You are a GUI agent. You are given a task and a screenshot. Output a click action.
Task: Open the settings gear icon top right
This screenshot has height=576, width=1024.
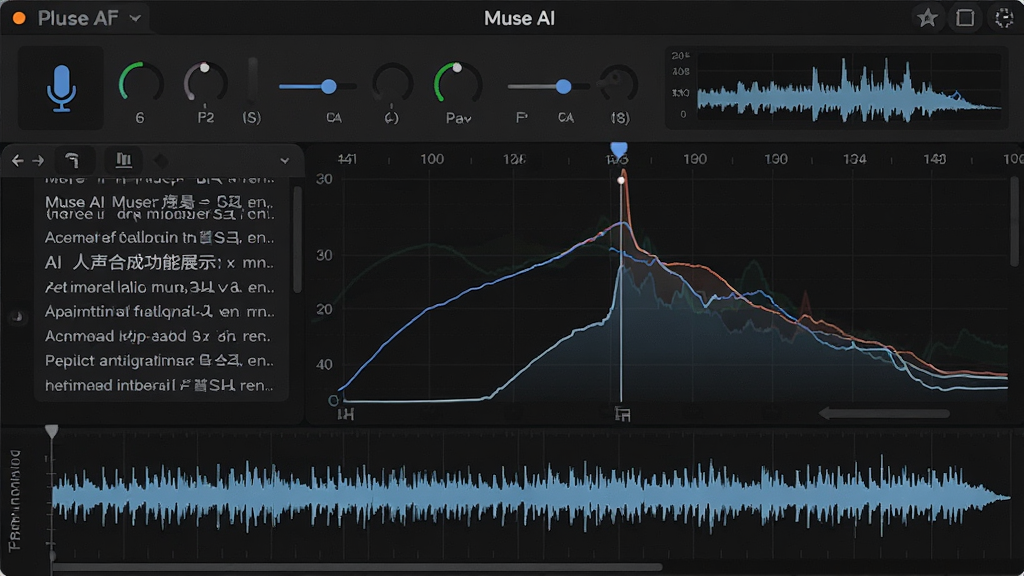1004,18
